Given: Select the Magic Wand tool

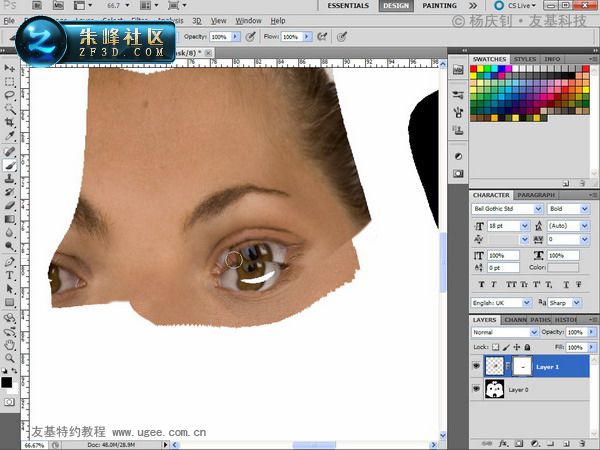Looking at the screenshot, I should [x=10, y=109].
